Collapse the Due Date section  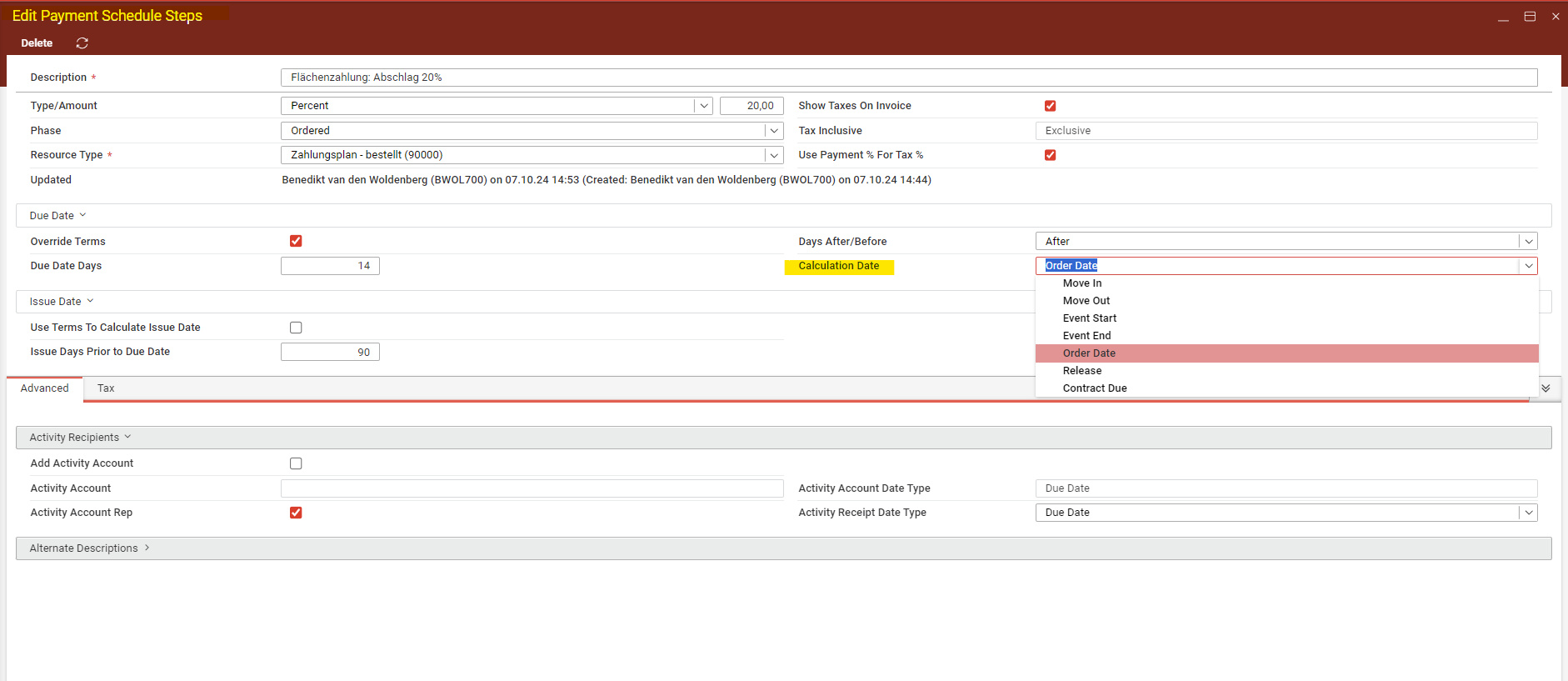(82, 216)
